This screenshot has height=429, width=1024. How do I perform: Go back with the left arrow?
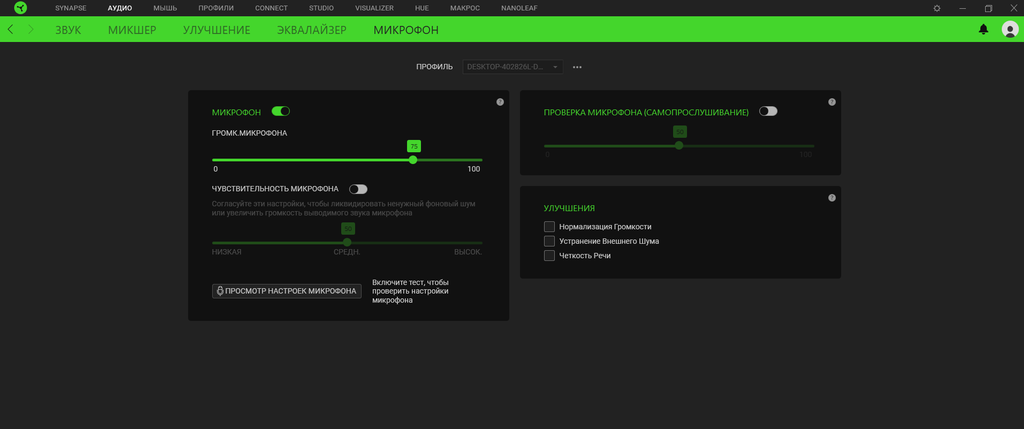[x=10, y=29]
